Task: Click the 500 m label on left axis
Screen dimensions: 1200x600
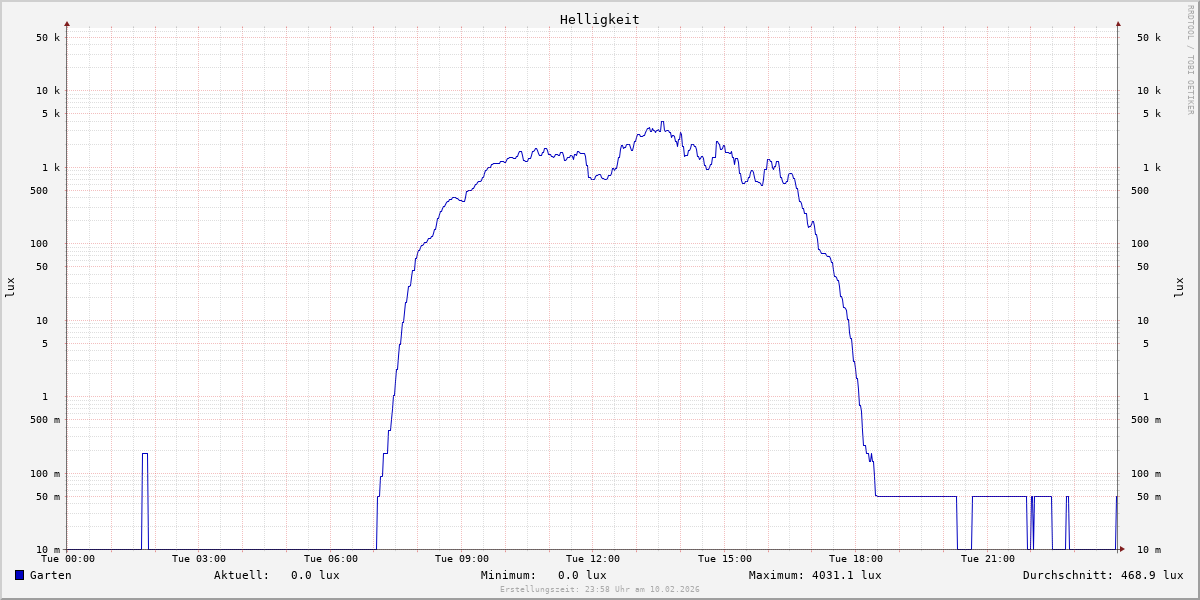Action: tap(45, 420)
